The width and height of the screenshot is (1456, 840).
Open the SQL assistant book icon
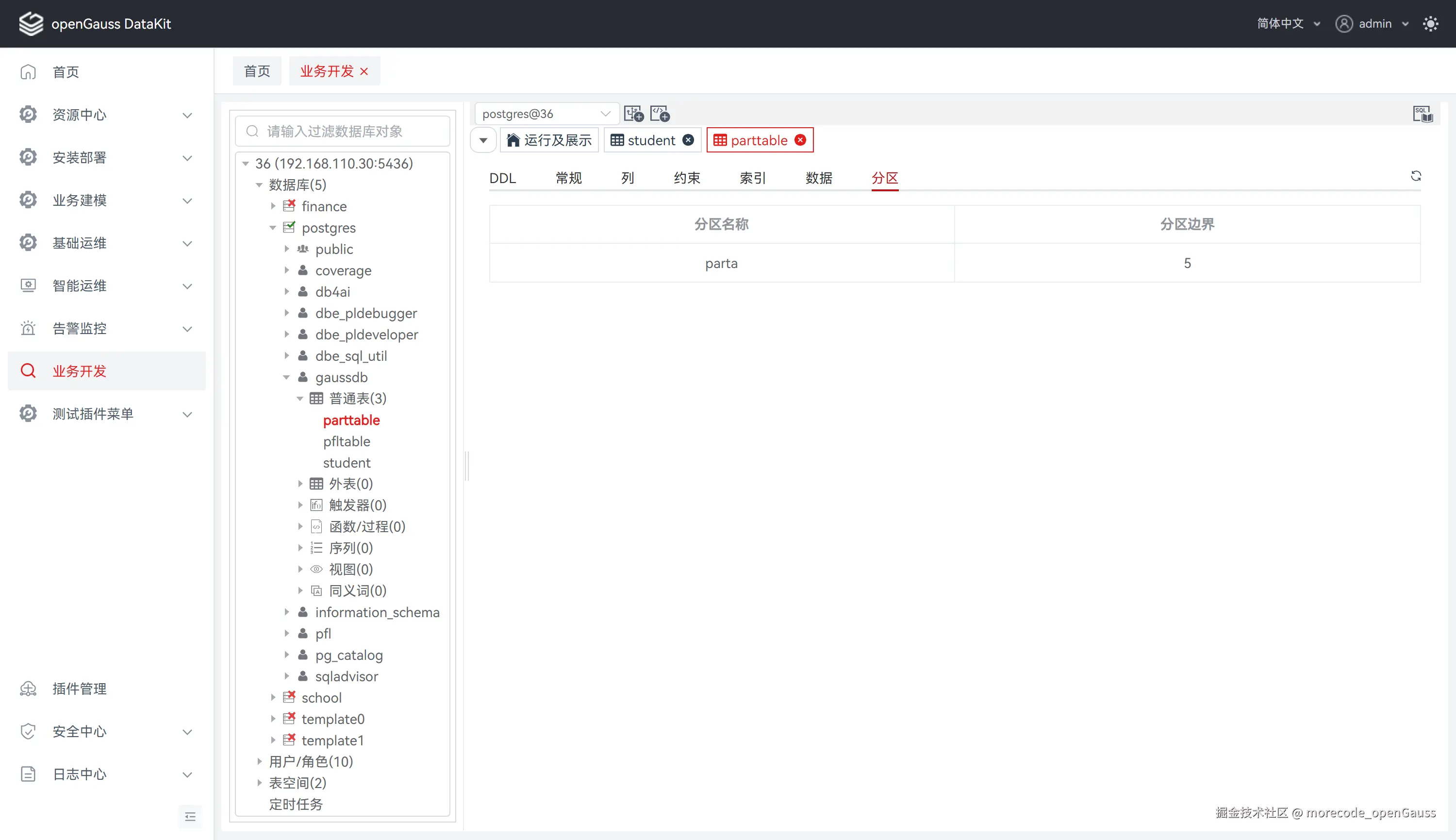click(x=1422, y=114)
